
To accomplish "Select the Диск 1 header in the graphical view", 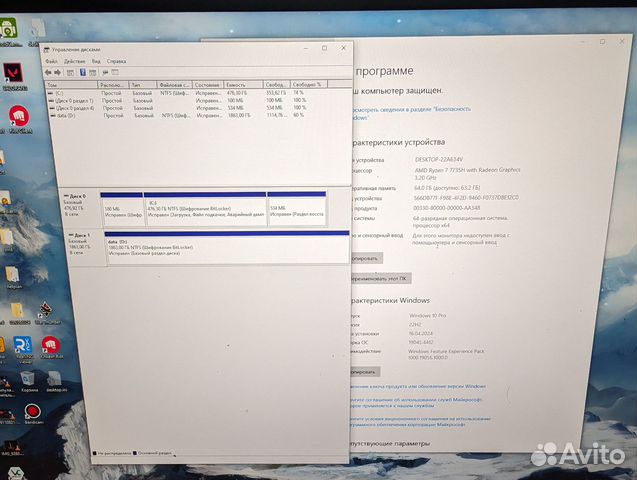I will click(84, 247).
